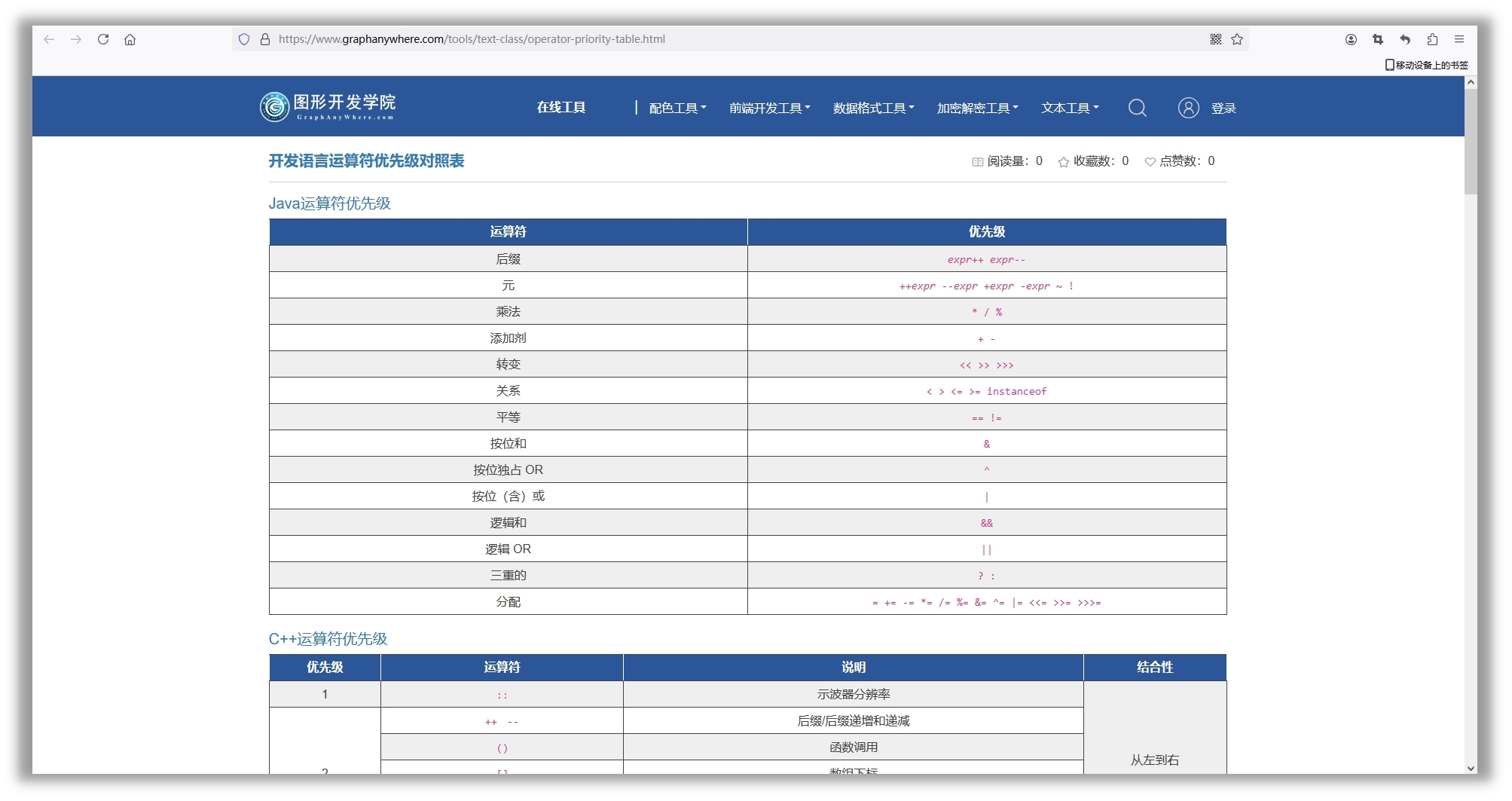The width and height of the screenshot is (1512, 801).
Task: Click the C++运算符优先级 heading
Action: [328, 639]
